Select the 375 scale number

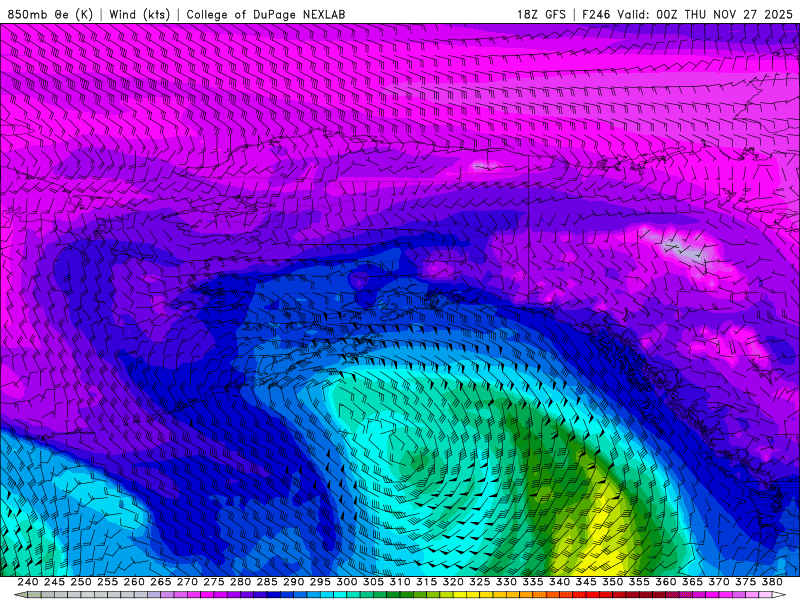click(745, 582)
